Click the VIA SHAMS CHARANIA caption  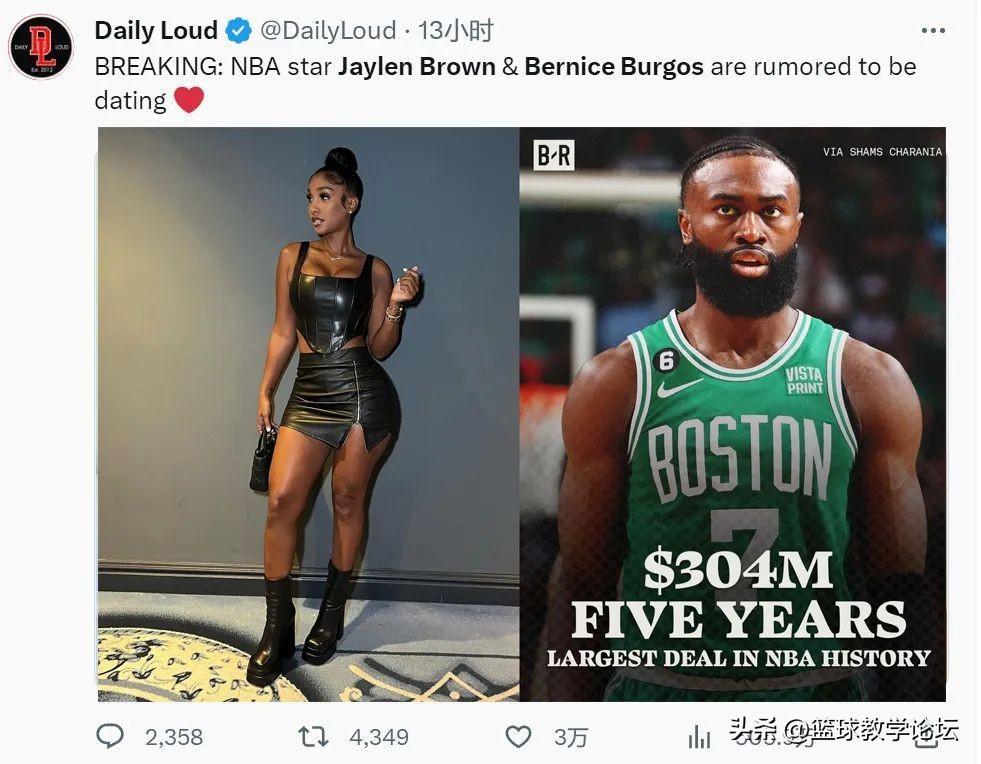pyautogui.click(x=882, y=152)
